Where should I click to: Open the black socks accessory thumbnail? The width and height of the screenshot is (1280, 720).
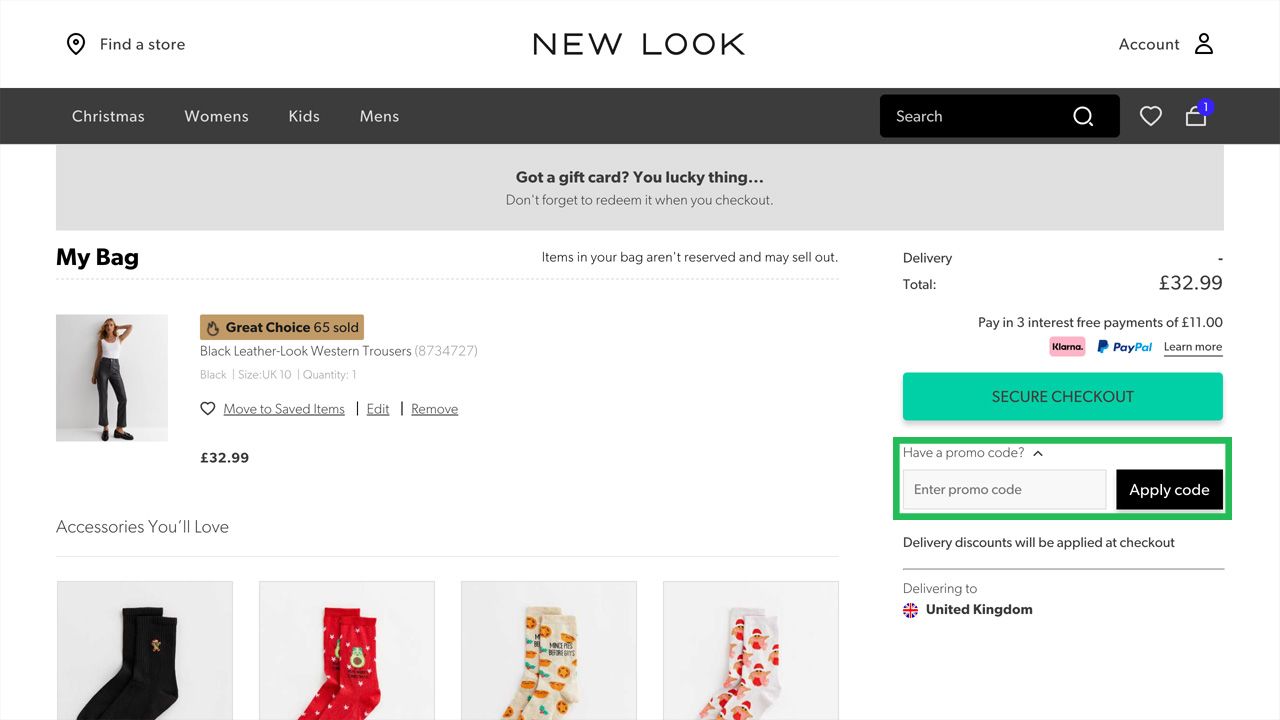pos(145,651)
